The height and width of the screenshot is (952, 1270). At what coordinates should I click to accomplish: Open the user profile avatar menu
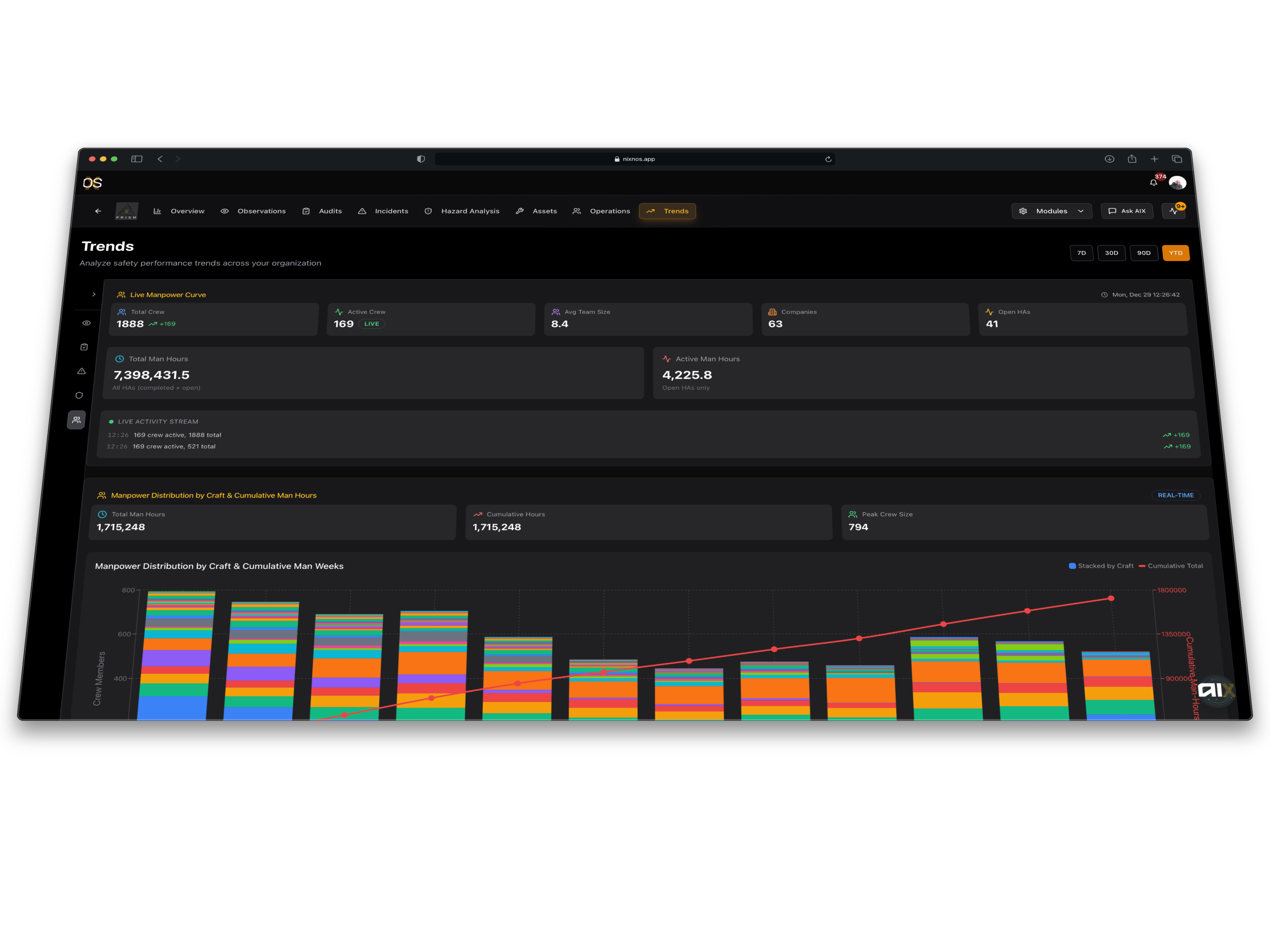1178,183
